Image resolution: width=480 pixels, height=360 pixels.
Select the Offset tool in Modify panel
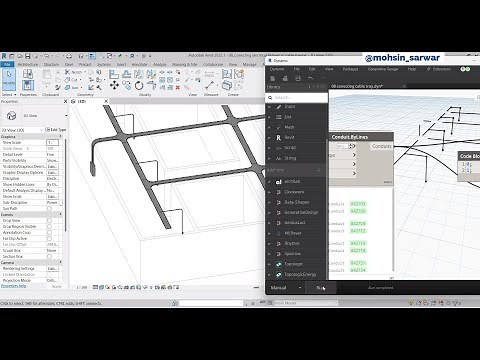[127, 74]
